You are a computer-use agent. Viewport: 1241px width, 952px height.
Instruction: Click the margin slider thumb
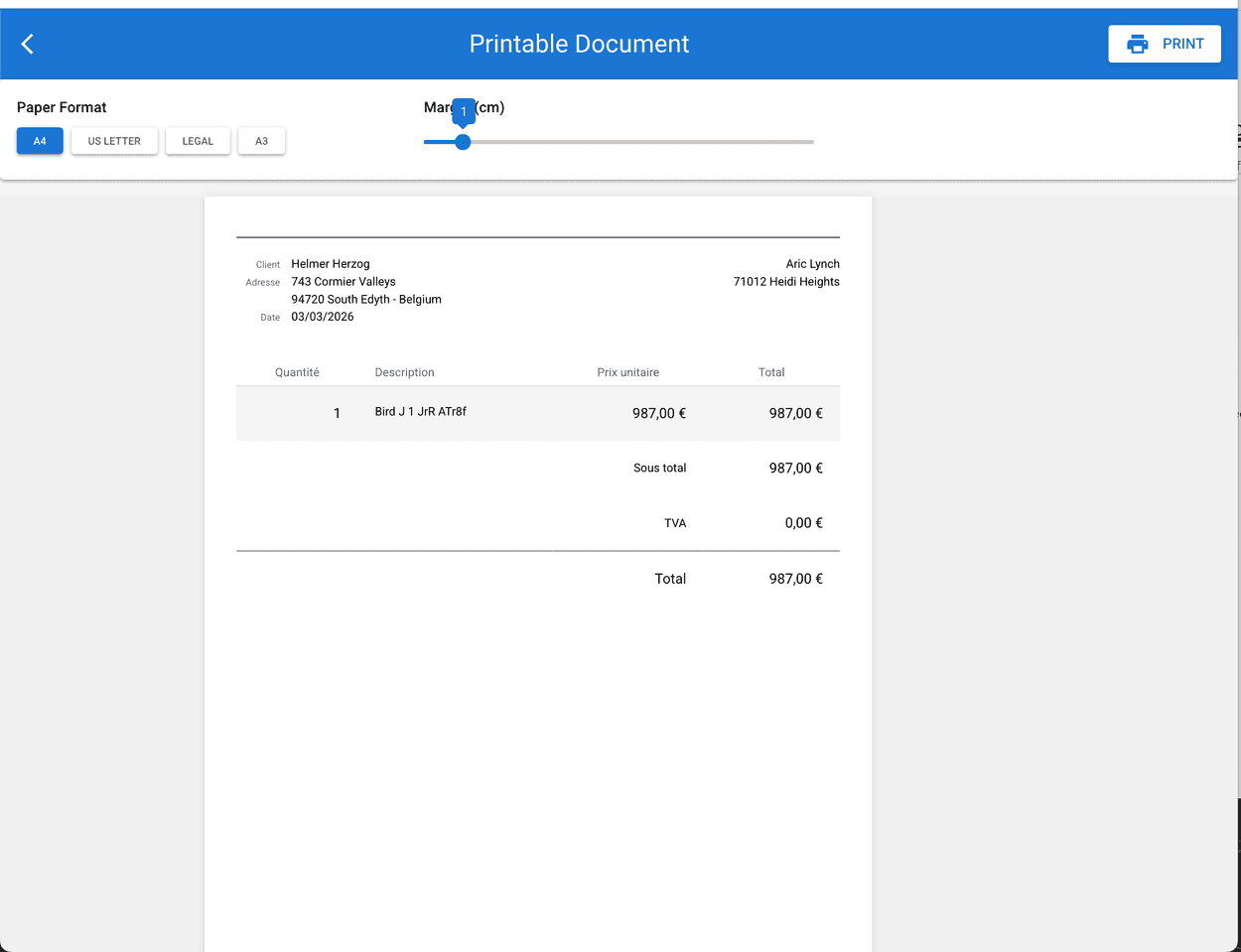click(463, 142)
